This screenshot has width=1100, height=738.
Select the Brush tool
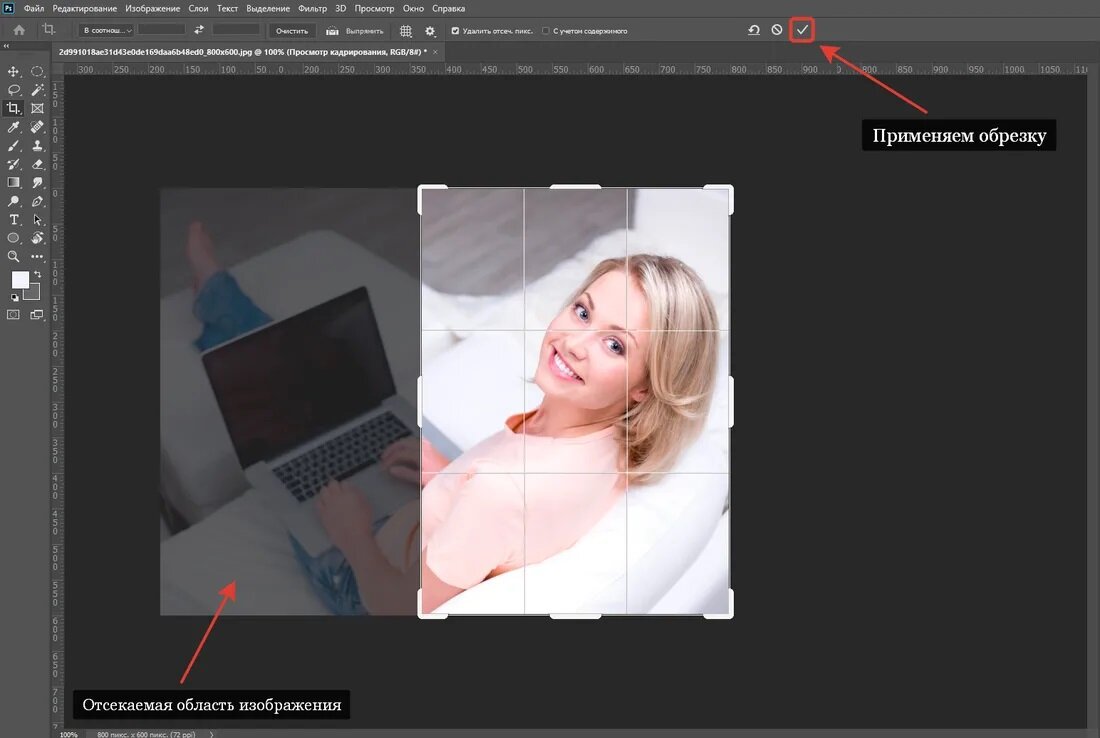(x=13, y=145)
